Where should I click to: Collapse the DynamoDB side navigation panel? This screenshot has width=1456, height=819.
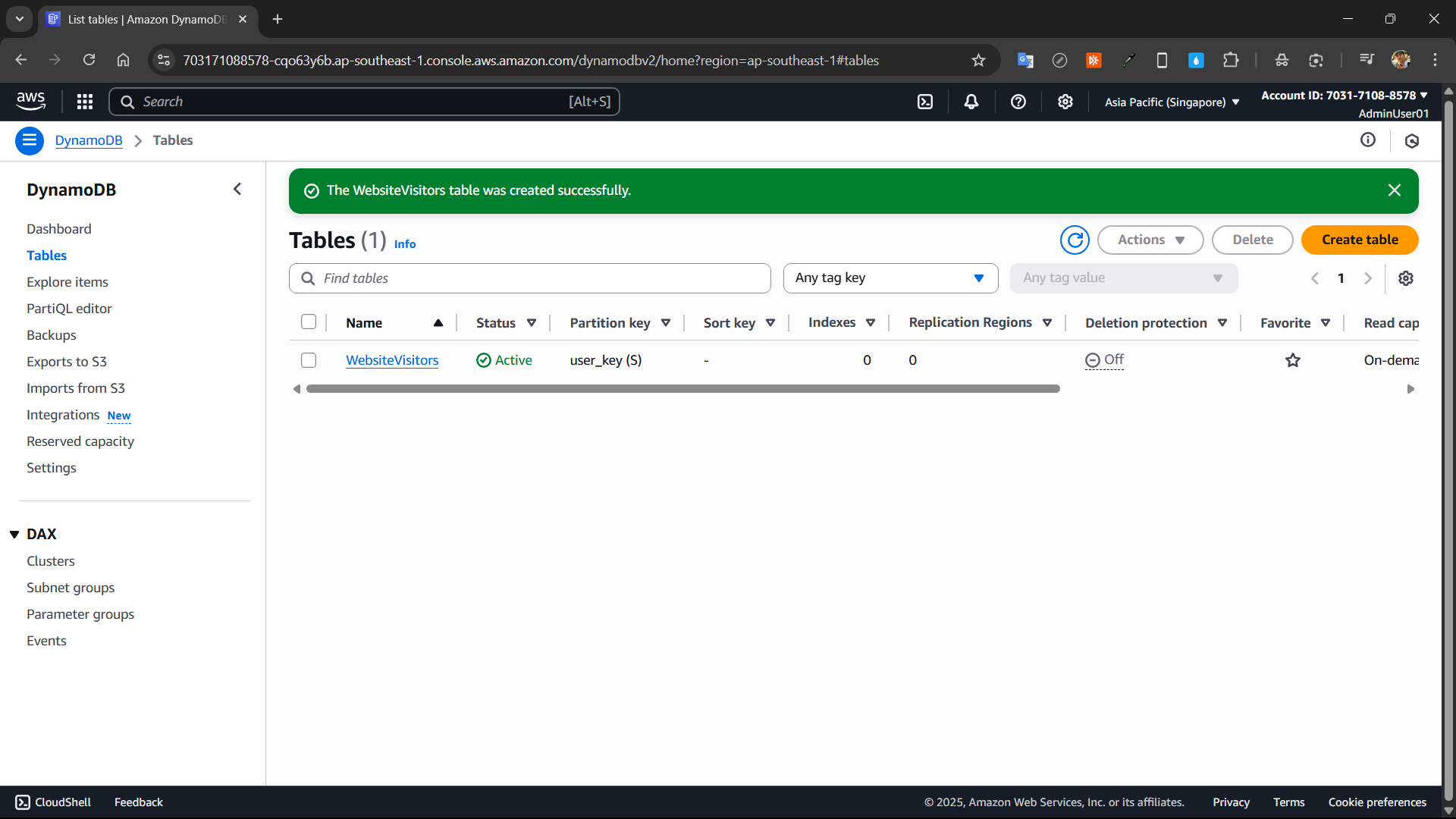click(x=237, y=189)
